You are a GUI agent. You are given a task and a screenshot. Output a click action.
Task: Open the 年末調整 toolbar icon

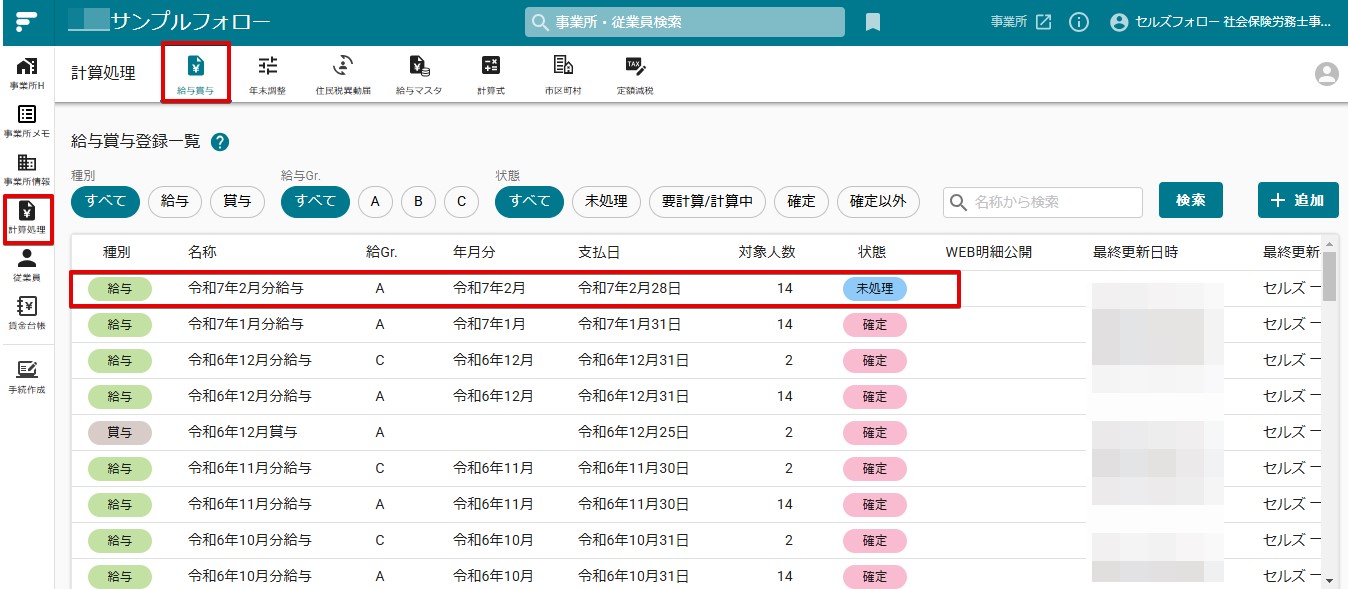(x=267, y=74)
